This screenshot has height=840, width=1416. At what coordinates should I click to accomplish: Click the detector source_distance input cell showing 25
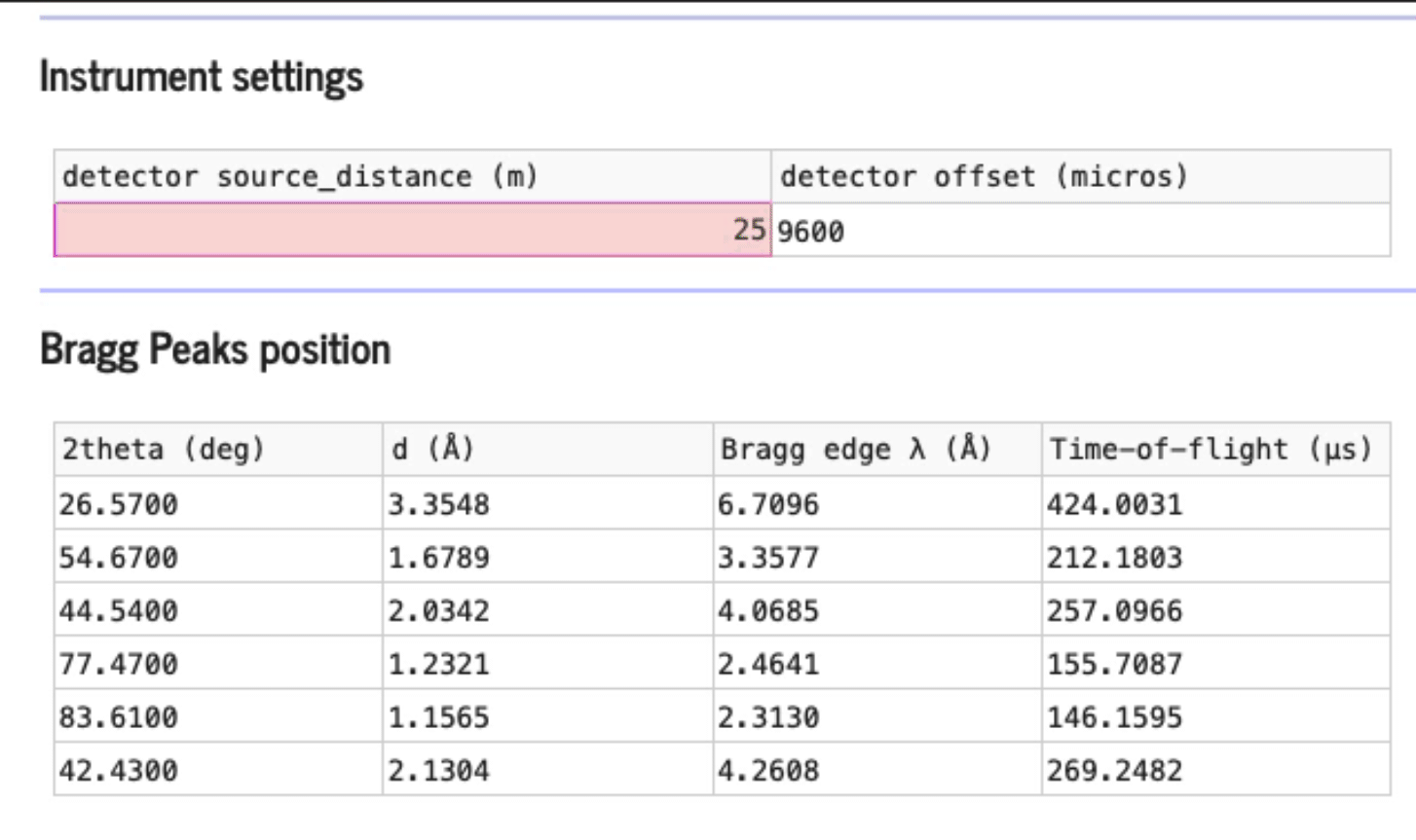(412, 231)
